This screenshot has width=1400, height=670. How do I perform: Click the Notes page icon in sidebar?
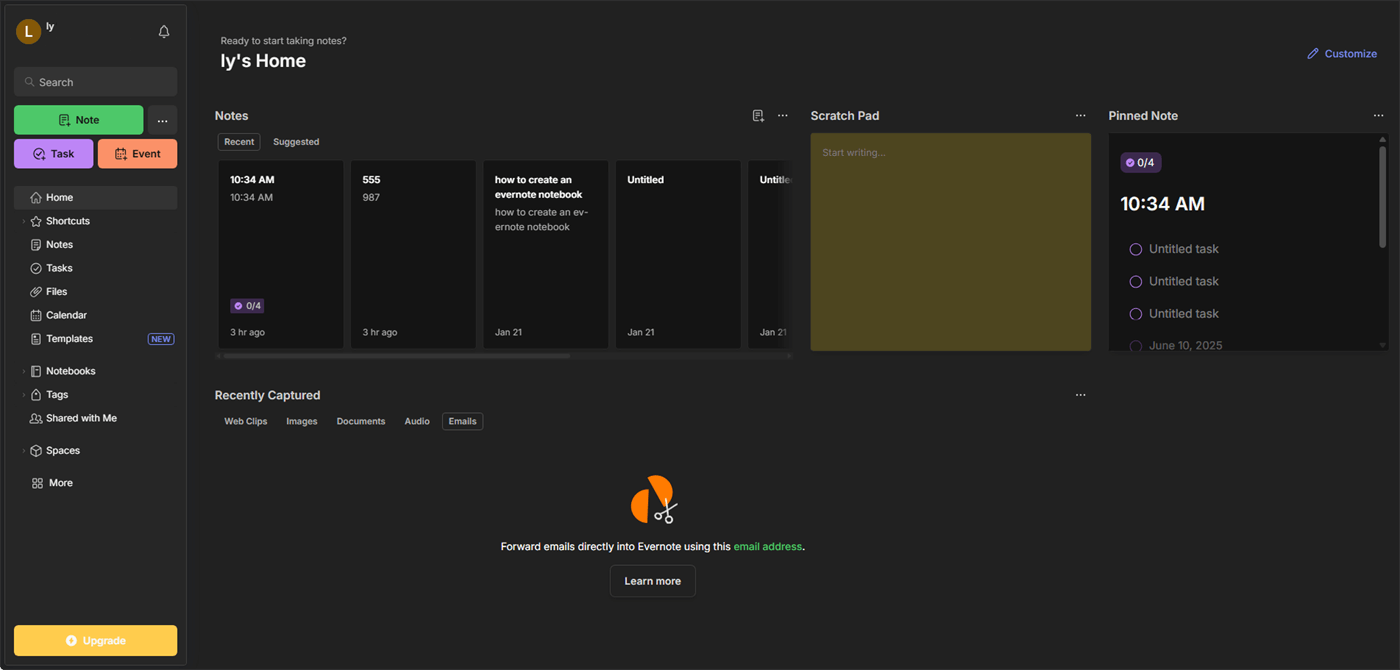click(x=36, y=245)
